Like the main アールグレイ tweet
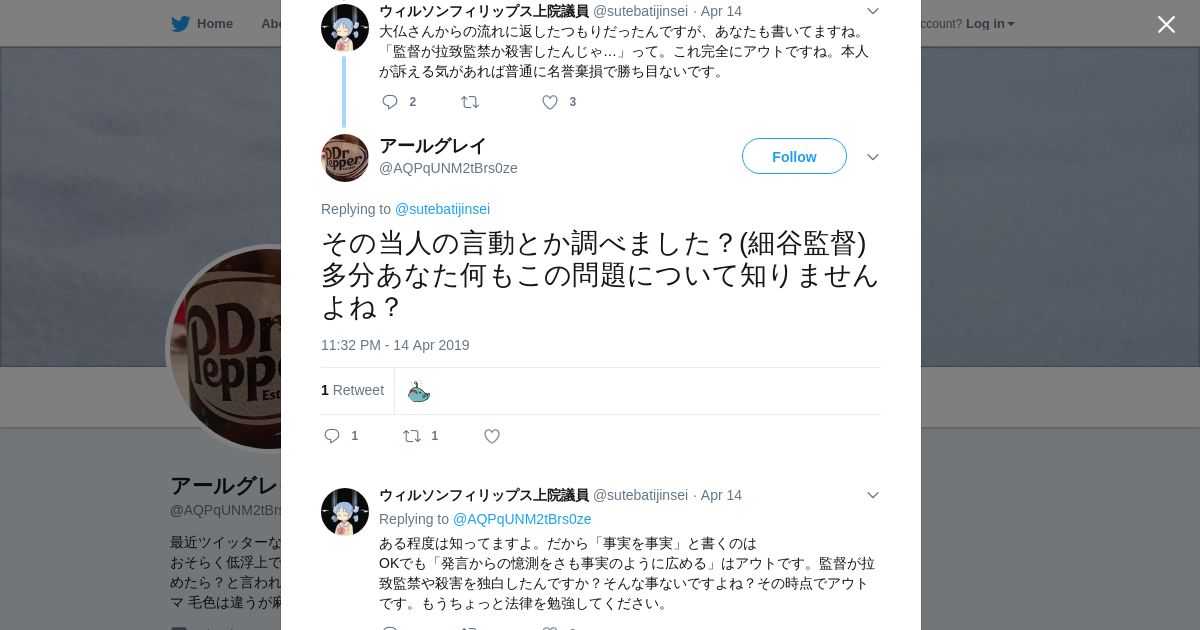The height and width of the screenshot is (630, 1200). 492,436
